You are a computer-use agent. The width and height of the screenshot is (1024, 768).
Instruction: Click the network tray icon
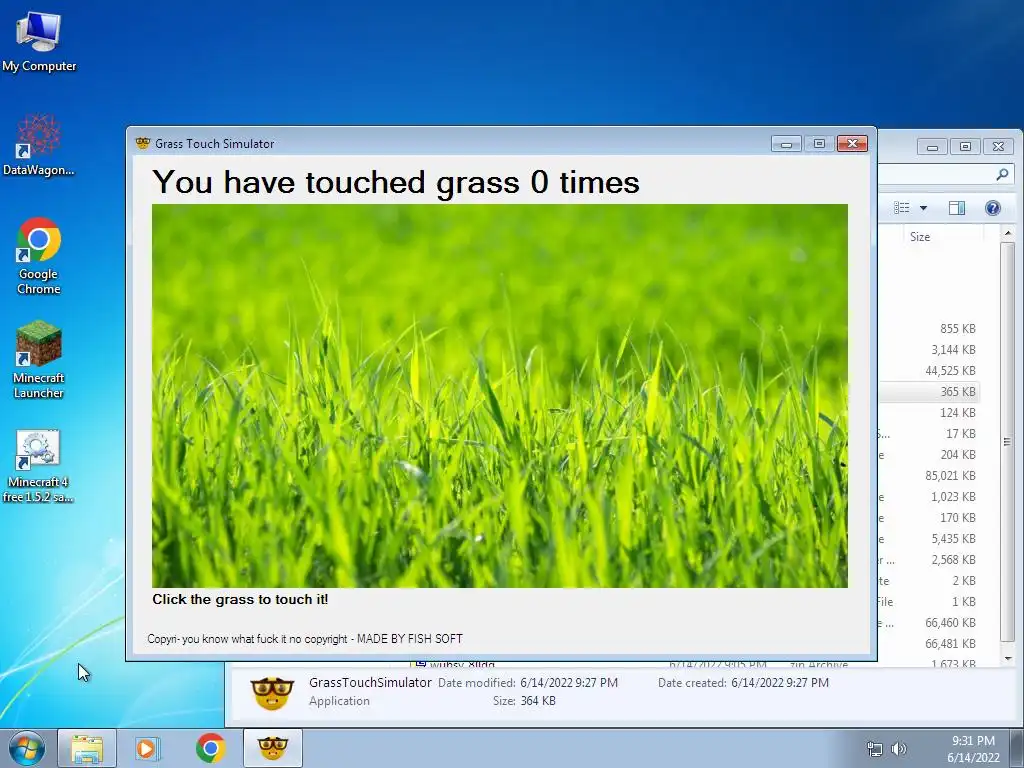click(874, 749)
